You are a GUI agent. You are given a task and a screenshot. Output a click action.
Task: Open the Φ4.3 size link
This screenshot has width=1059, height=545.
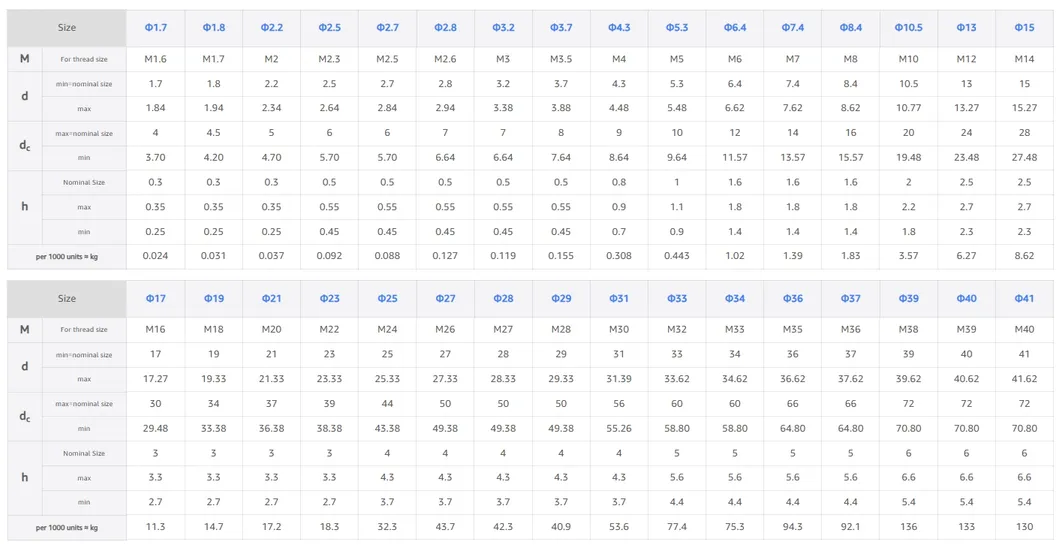pyautogui.click(x=619, y=28)
